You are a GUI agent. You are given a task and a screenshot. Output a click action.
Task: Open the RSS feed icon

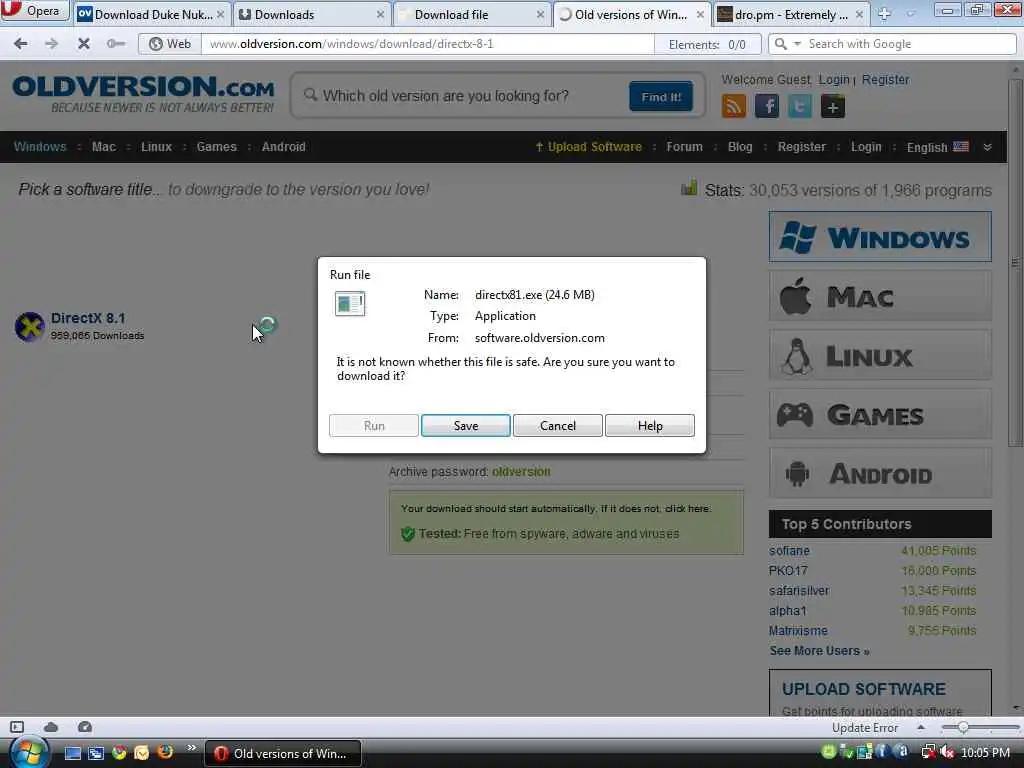tap(733, 106)
